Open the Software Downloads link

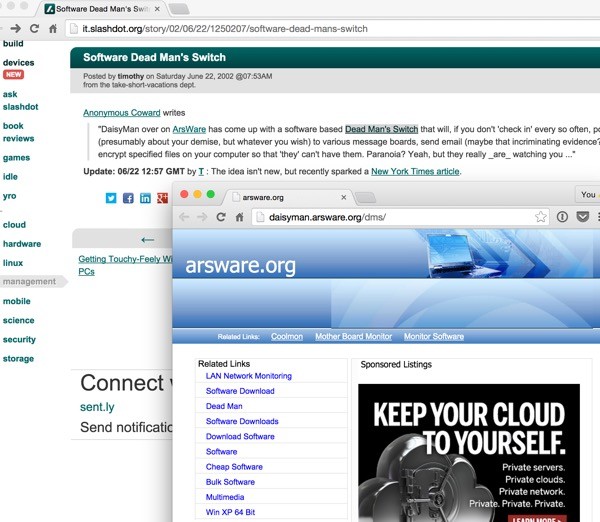pos(242,421)
